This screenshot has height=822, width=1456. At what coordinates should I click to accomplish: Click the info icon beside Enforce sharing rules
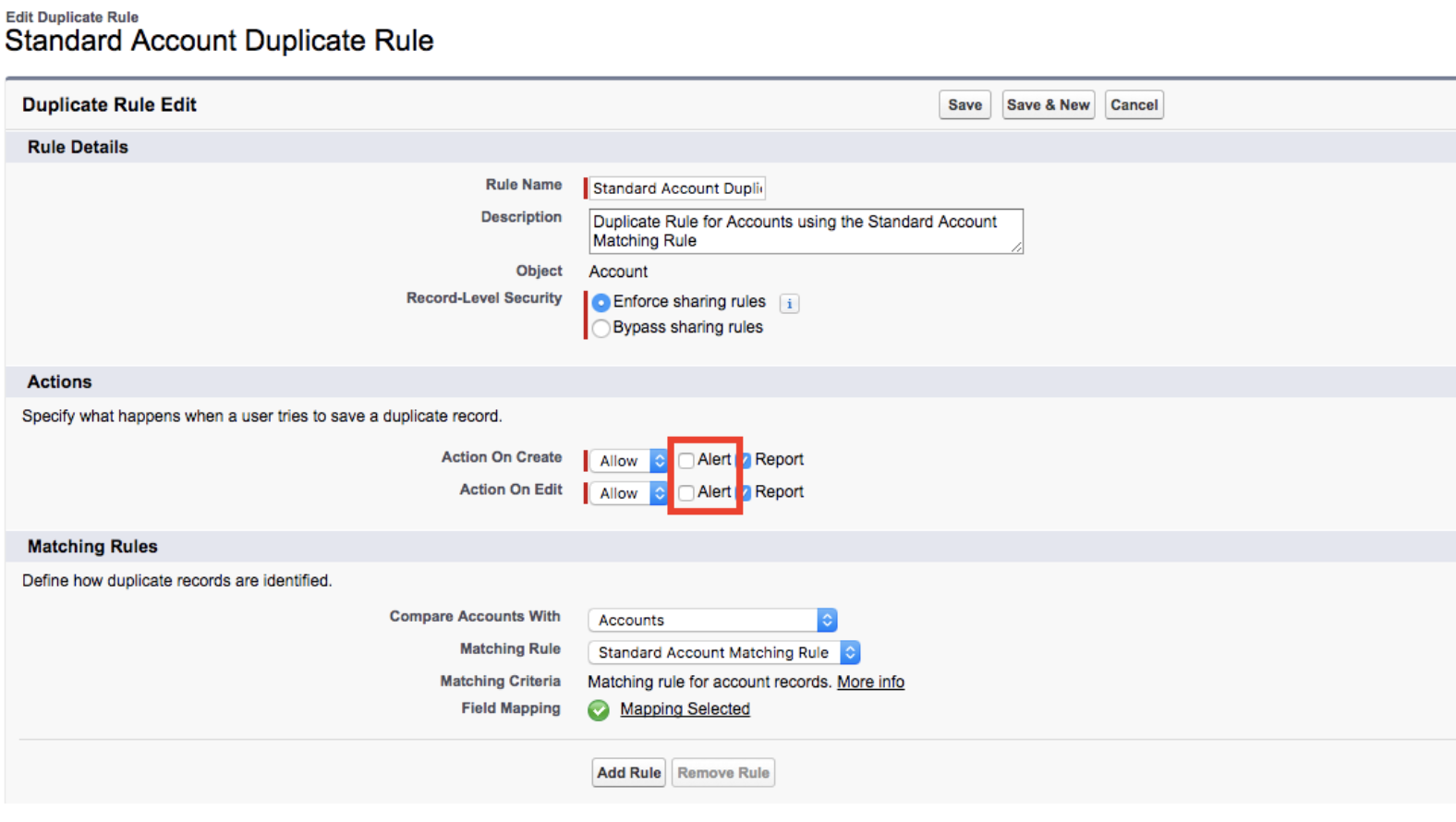click(789, 303)
